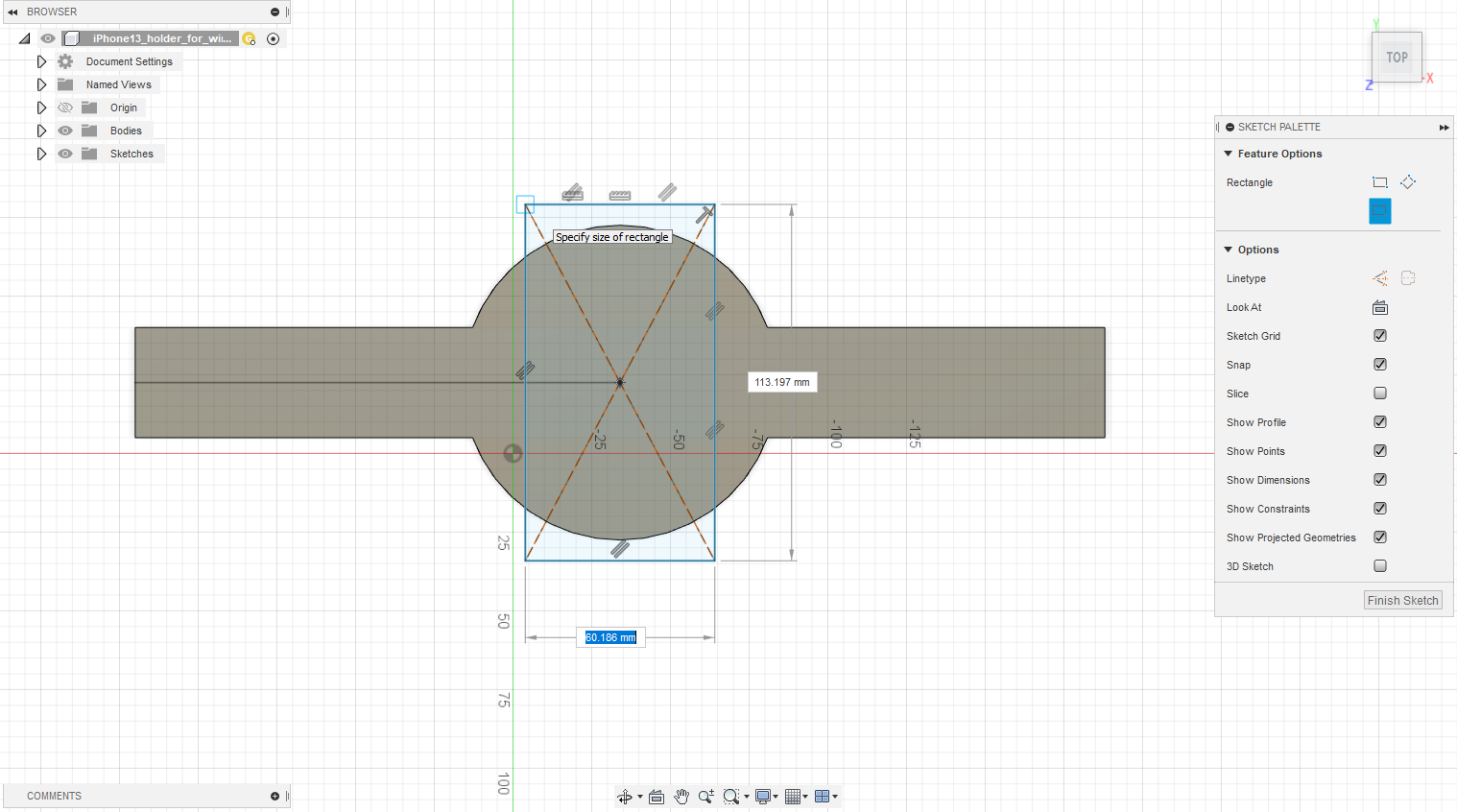The width and height of the screenshot is (1457, 812).
Task: Open Display Settings monitor icon
Action: (x=763, y=797)
